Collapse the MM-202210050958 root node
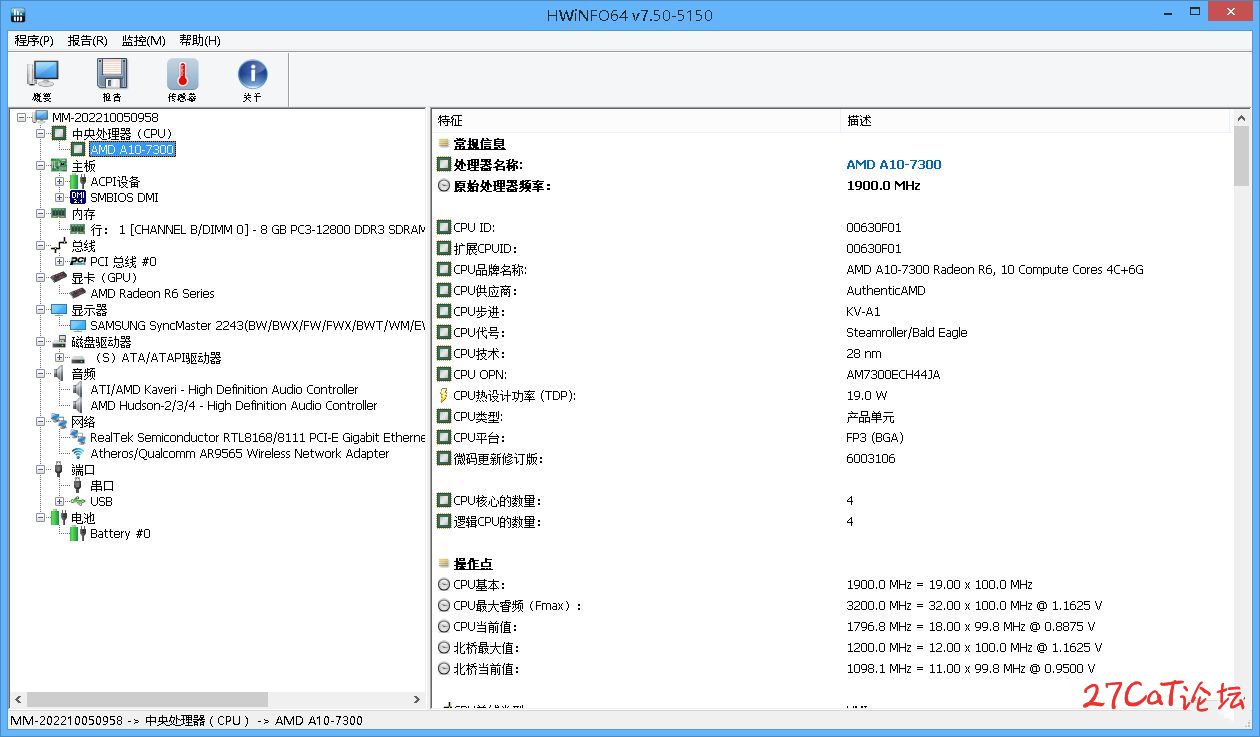This screenshot has height=737, width=1260. pos(22,117)
